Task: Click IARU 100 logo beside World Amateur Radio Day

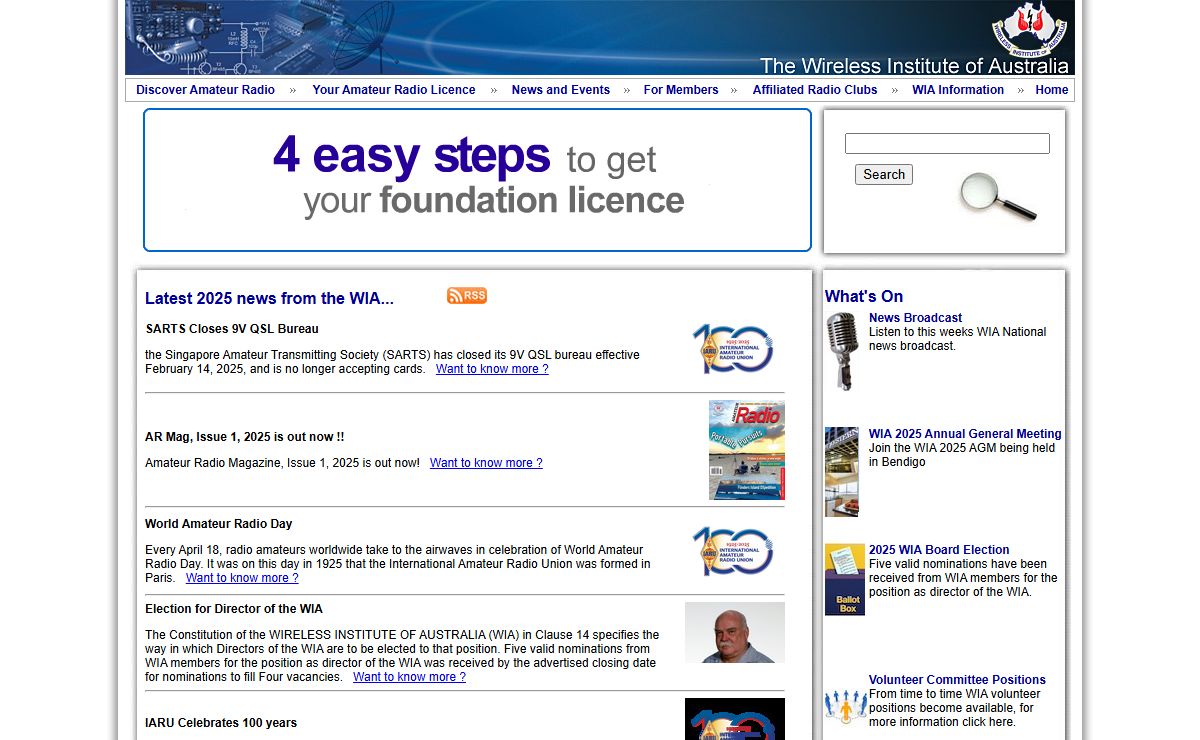Action: point(733,551)
